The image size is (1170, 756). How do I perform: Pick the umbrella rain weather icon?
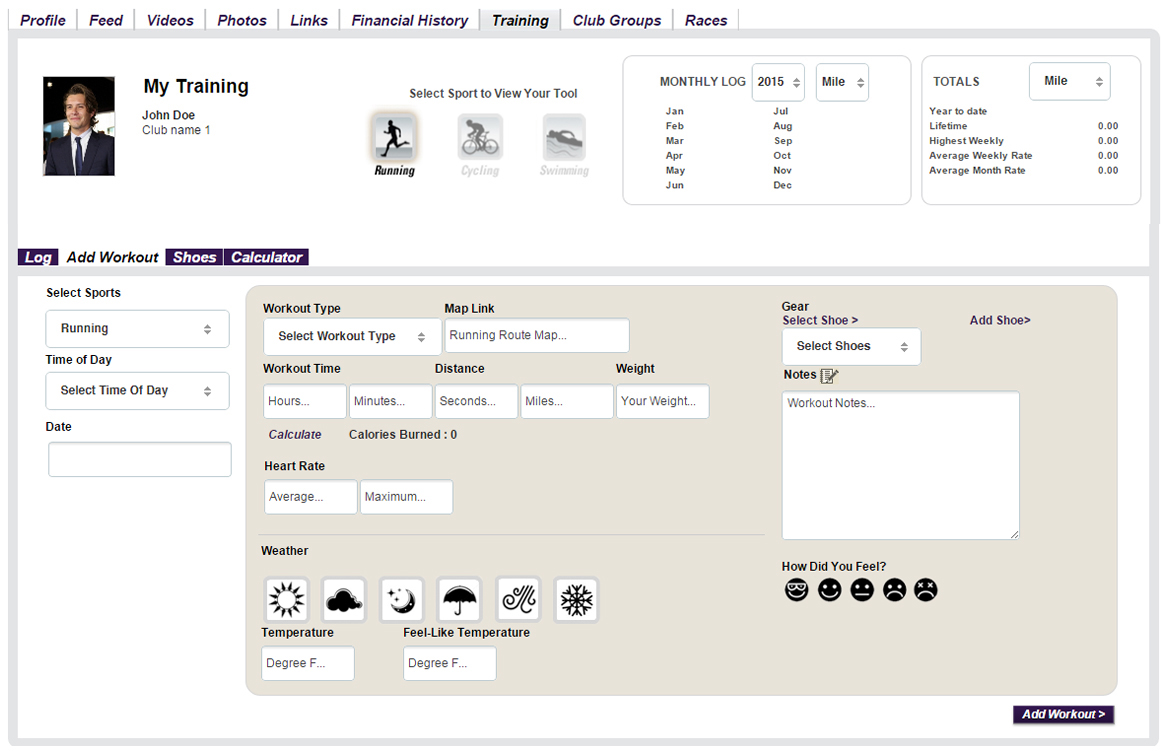tap(460, 600)
